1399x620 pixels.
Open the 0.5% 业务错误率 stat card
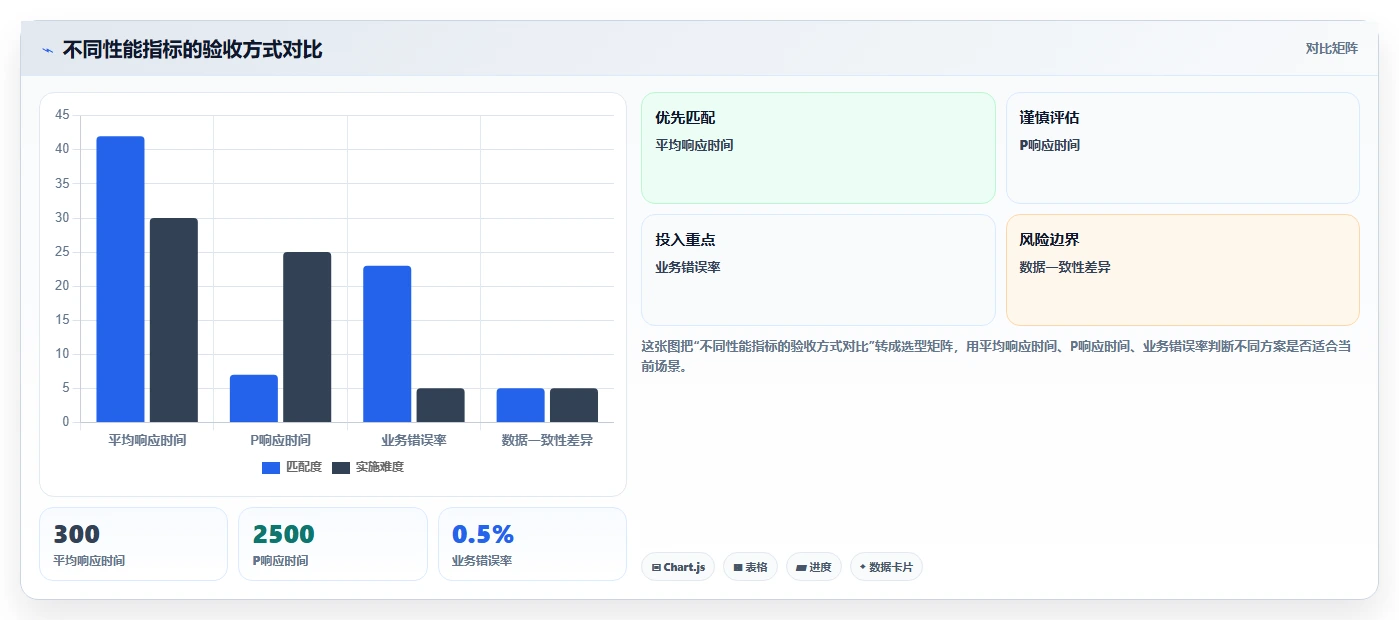click(532, 544)
